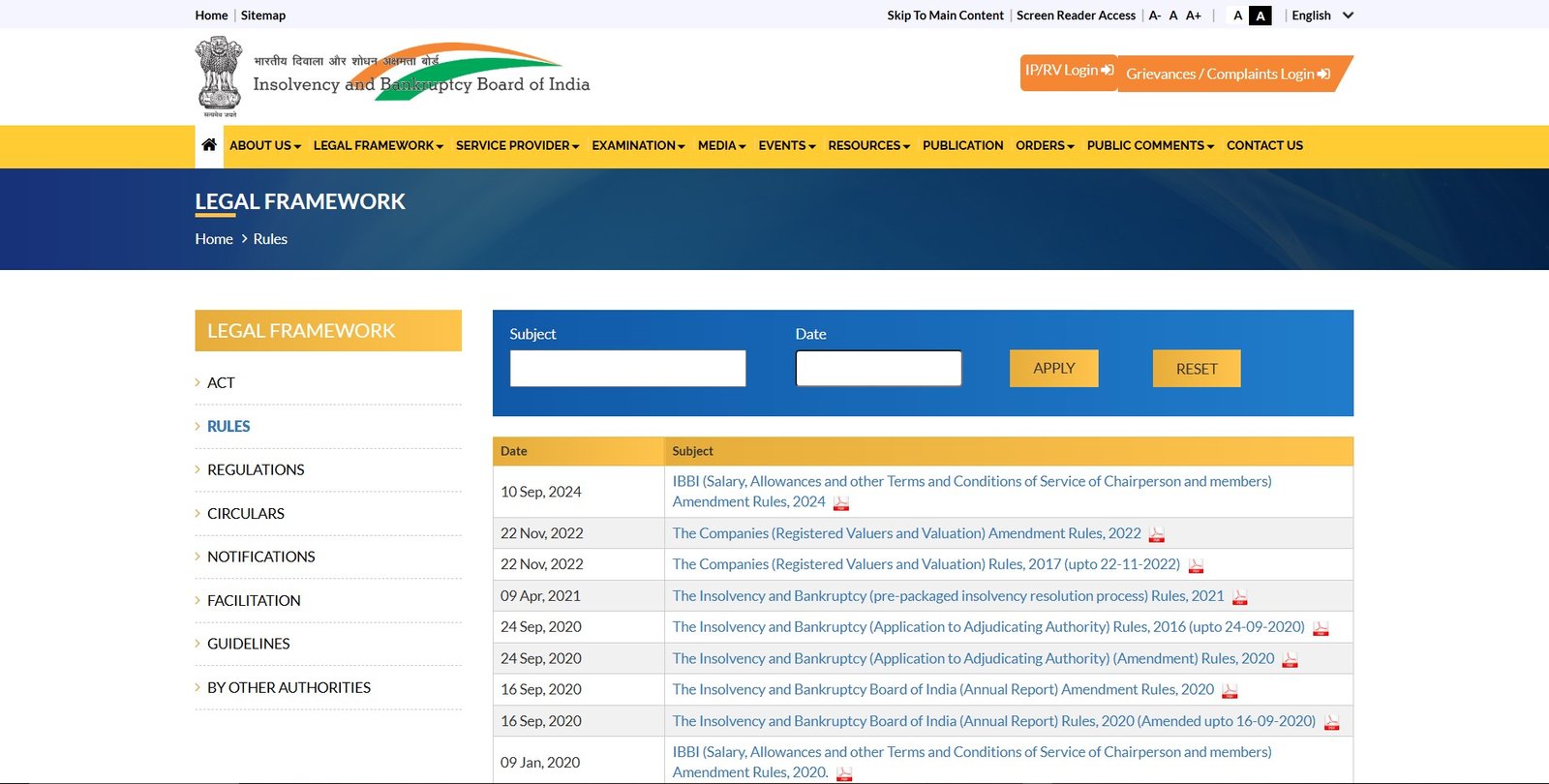Click the home icon in navigation bar
The height and width of the screenshot is (784, 1549).
pyautogui.click(x=208, y=145)
